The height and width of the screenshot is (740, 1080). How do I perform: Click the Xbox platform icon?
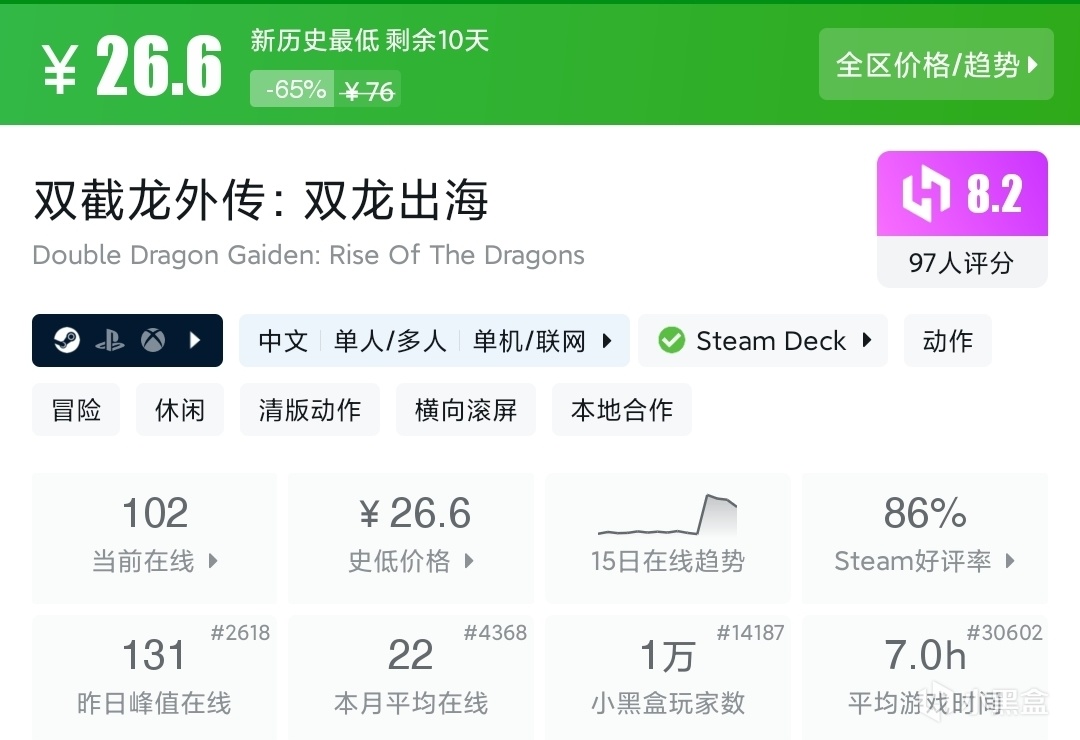pyautogui.click(x=152, y=341)
